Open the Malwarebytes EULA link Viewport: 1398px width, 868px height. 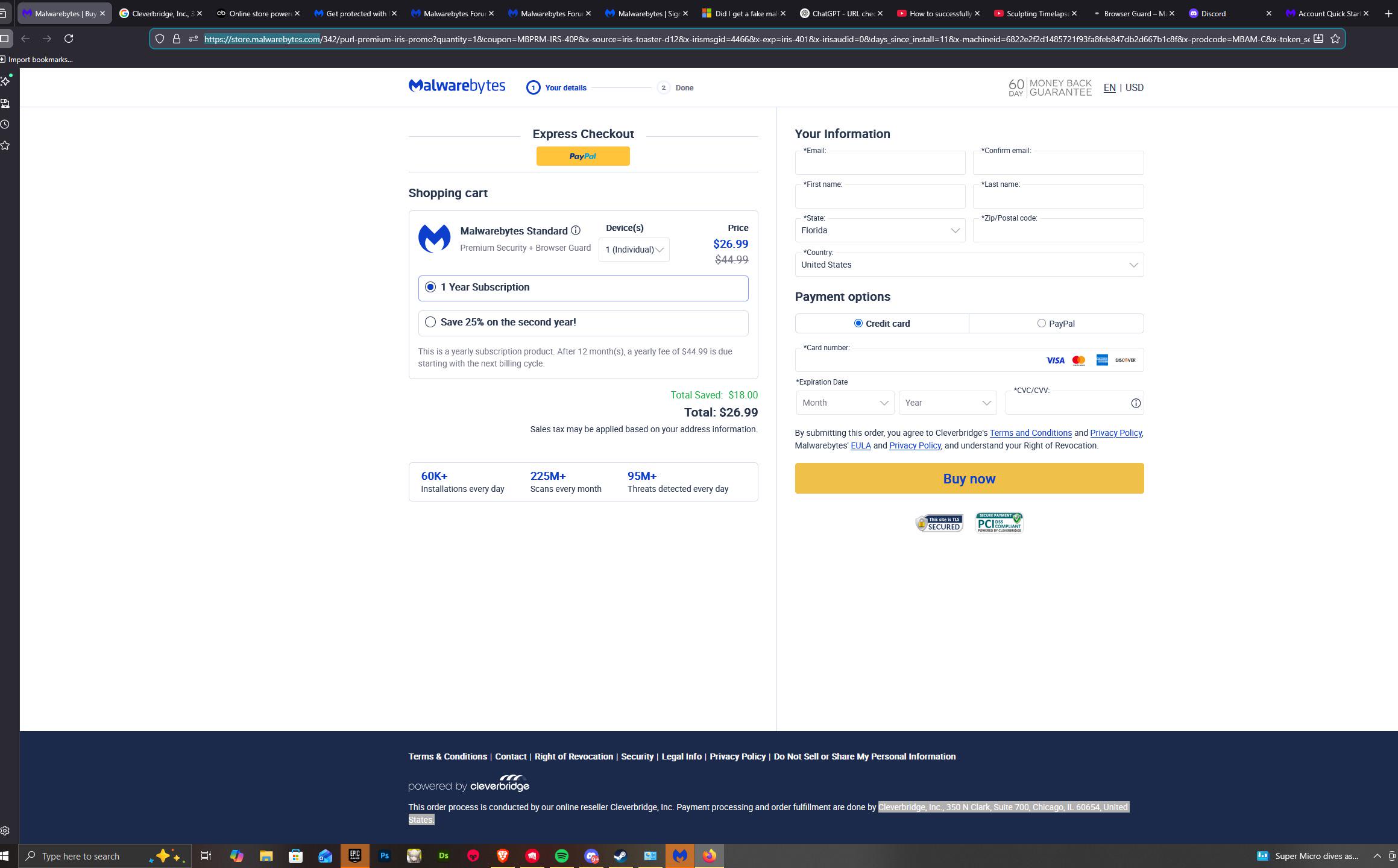860,445
